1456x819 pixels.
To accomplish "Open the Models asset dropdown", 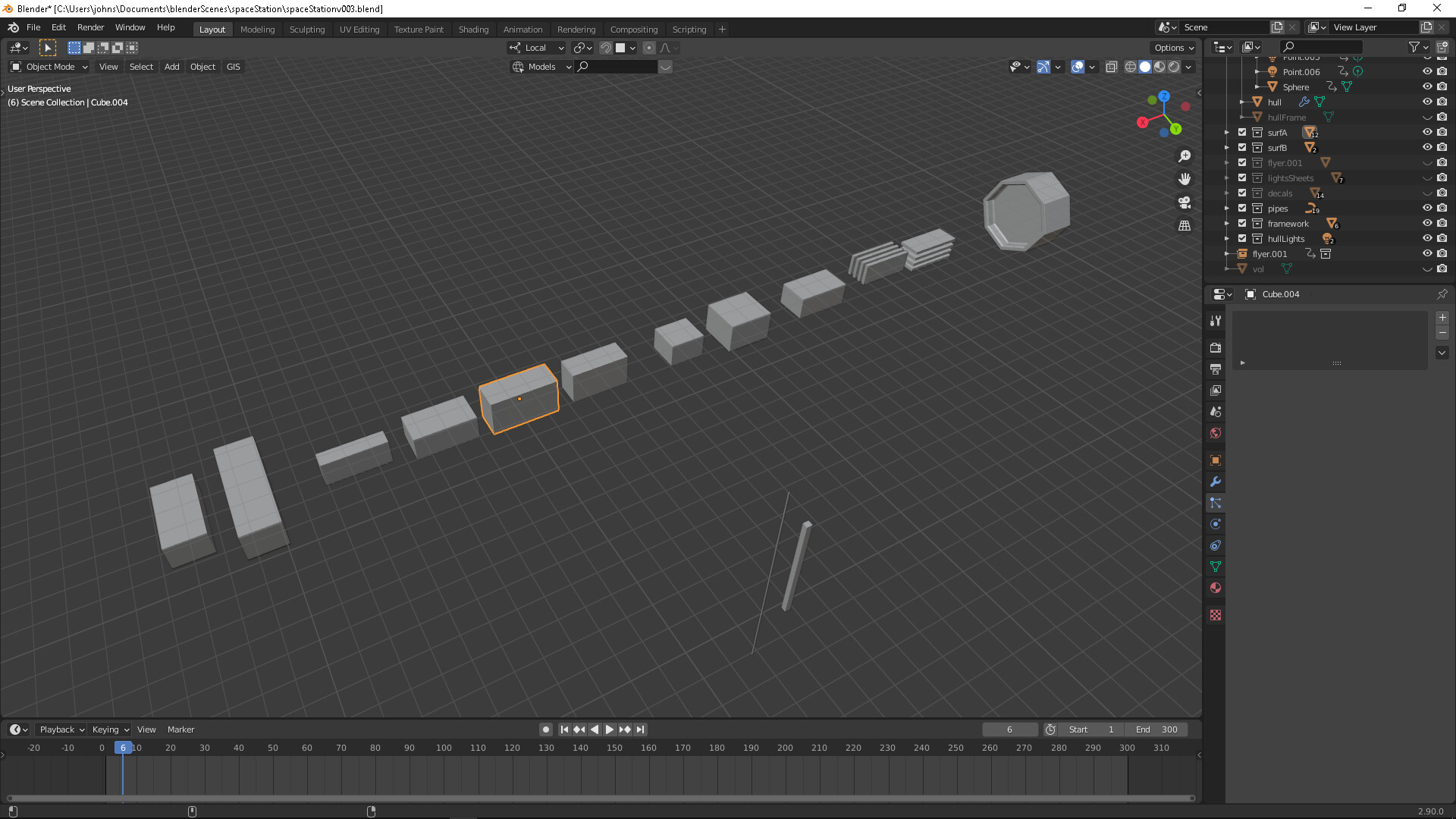I will (541, 67).
